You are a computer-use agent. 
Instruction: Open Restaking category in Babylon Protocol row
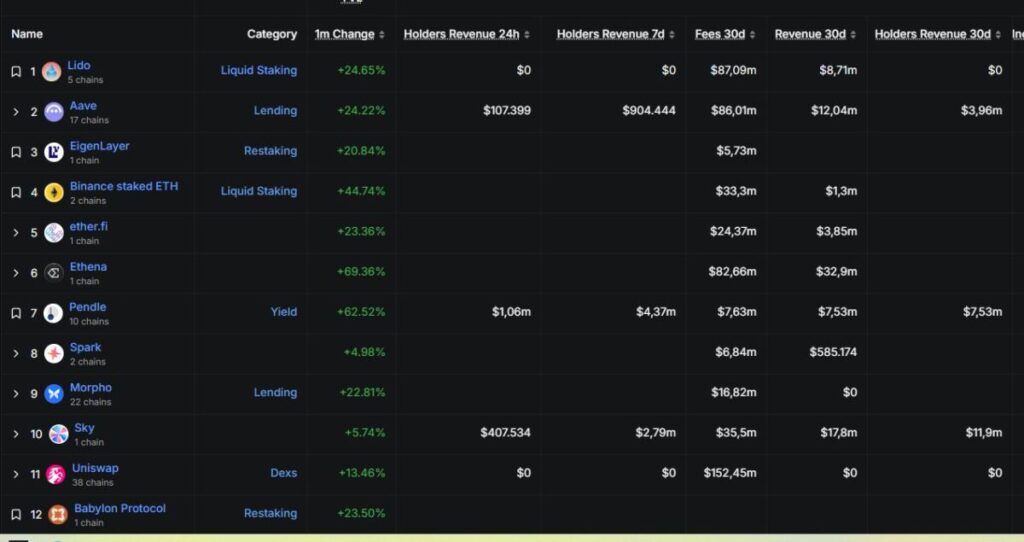pos(270,513)
